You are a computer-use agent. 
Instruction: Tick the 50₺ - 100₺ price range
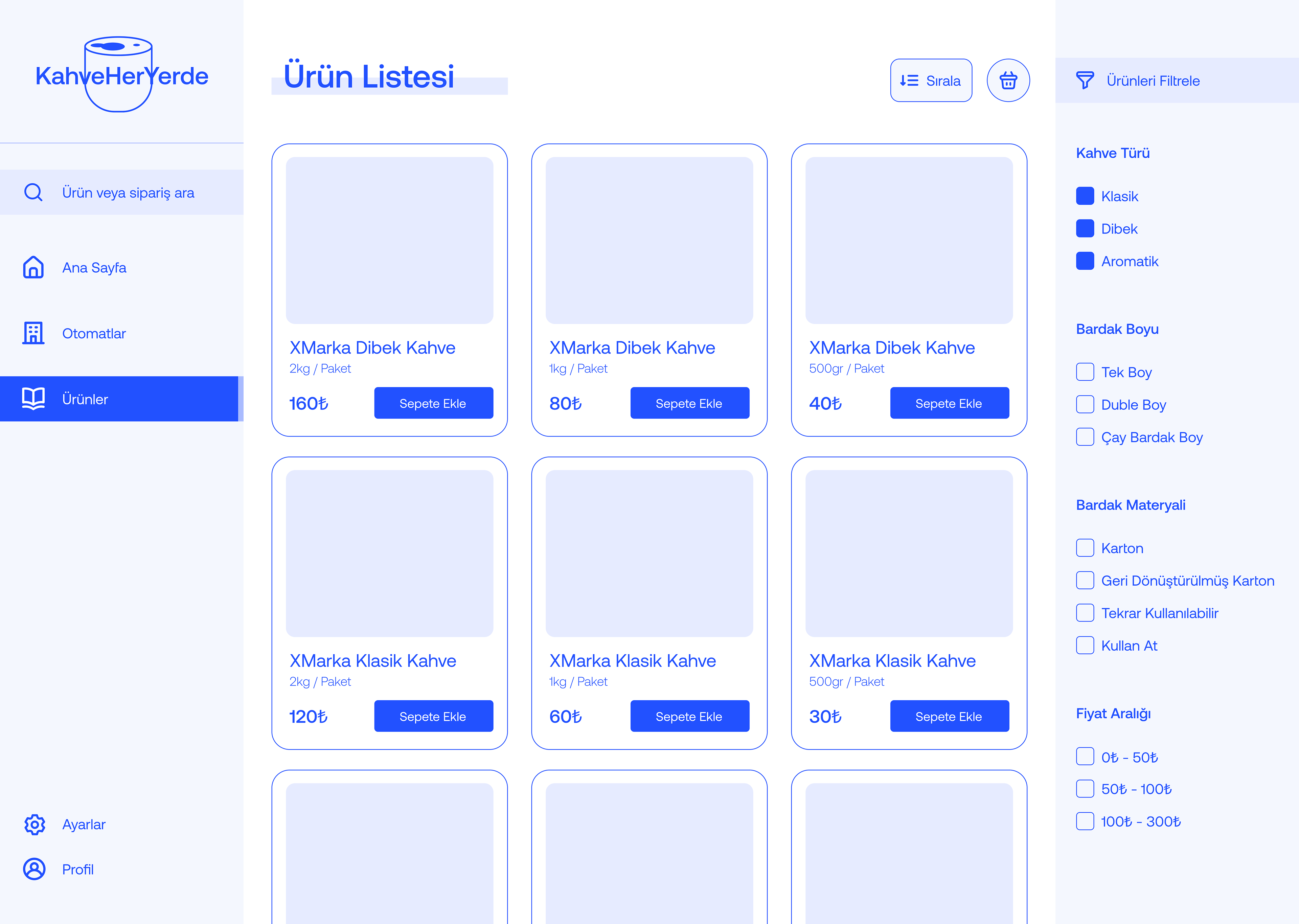pos(1085,789)
